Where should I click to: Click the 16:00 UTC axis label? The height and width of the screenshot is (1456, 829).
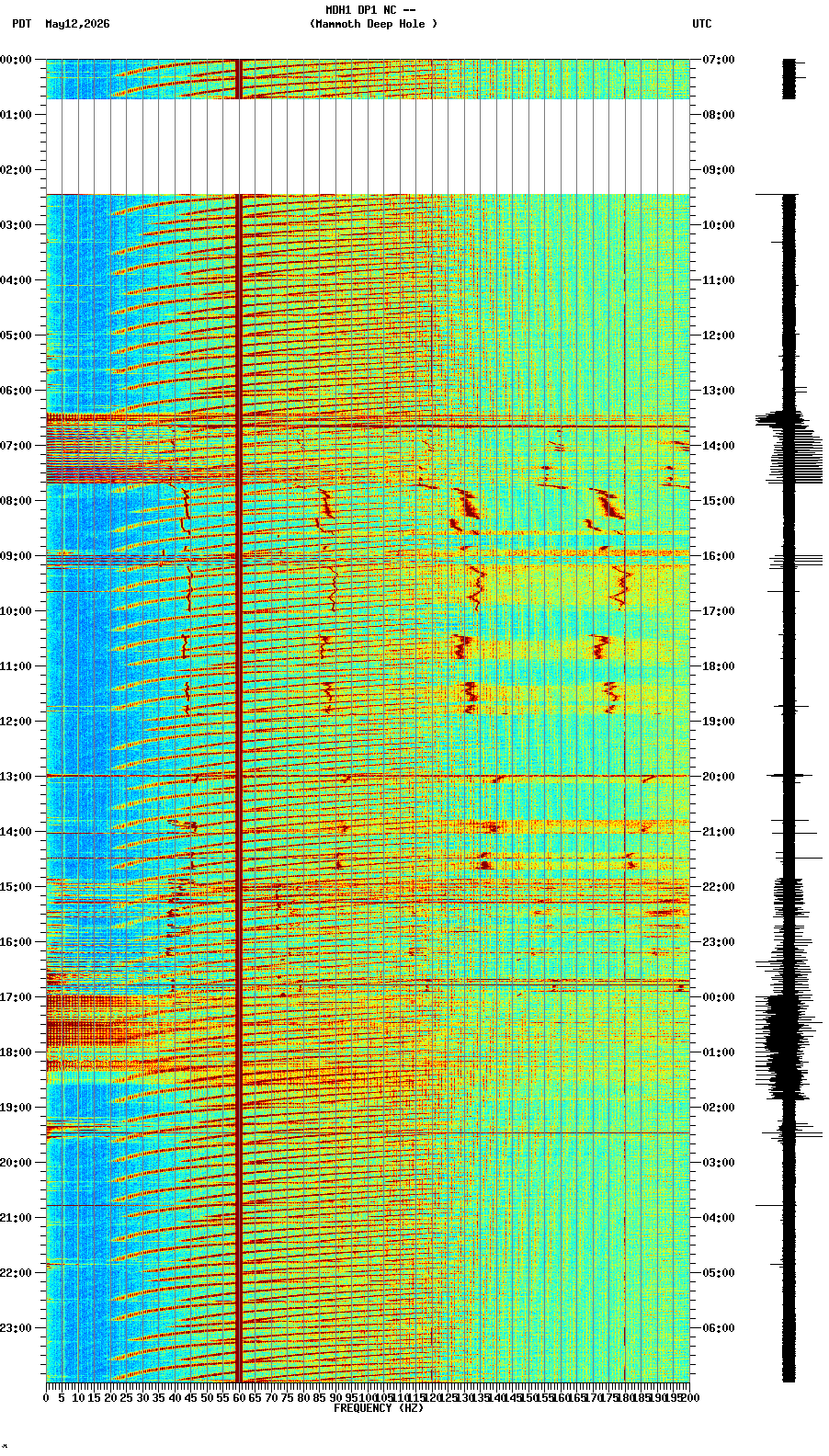pyautogui.click(x=719, y=555)
